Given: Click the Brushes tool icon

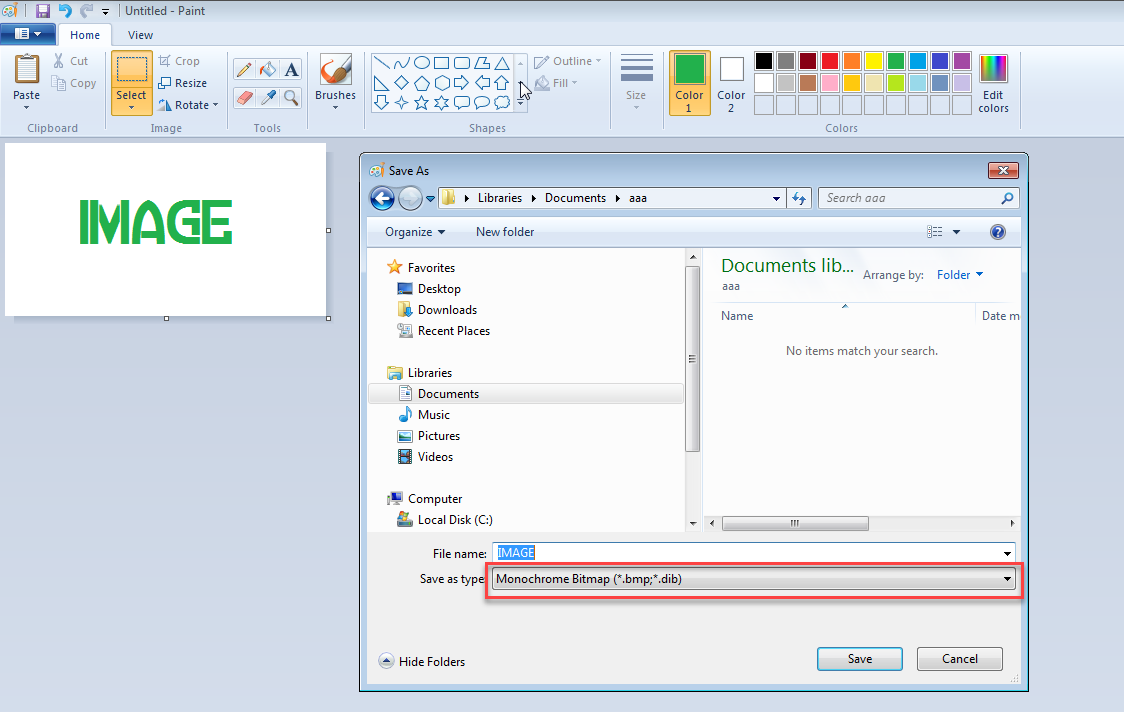Looking at the screenshot, I should click(x=335, y=70).
